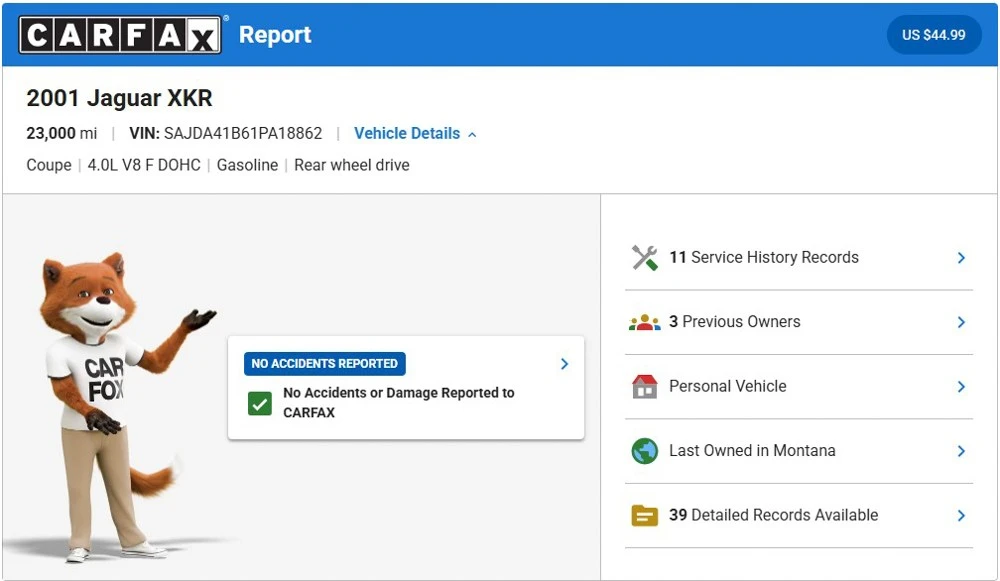This screenshot has width=1000, height=581.
Task: Click the yellow Detailed Records folder icon
Action: point(645,515)
